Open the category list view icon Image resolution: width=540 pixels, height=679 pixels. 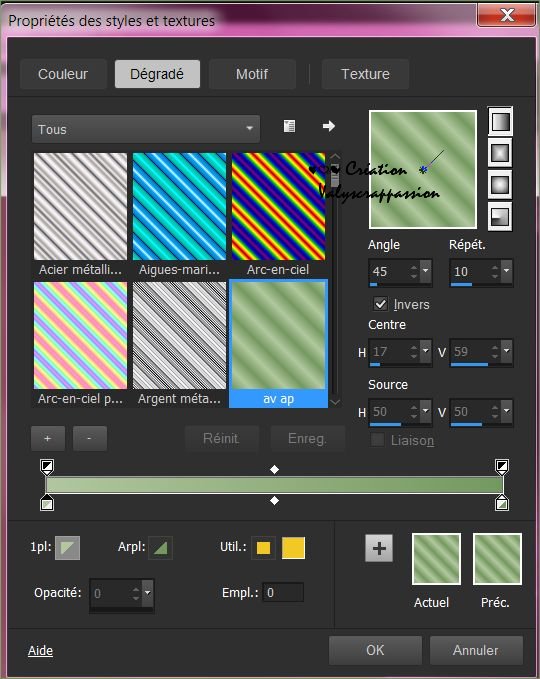coord(289,126)
